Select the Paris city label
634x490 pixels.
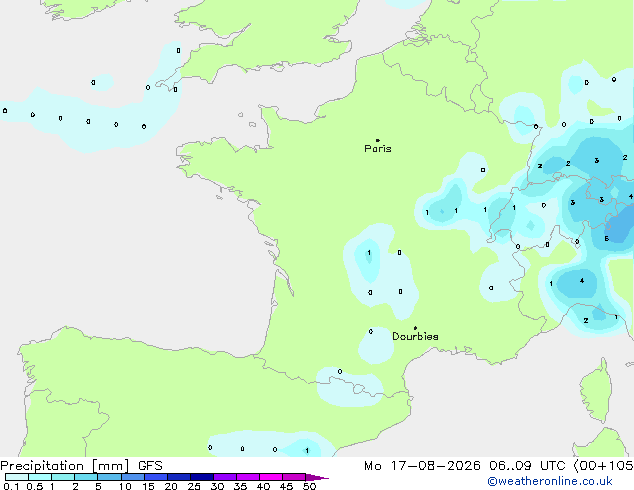point(378,149)
